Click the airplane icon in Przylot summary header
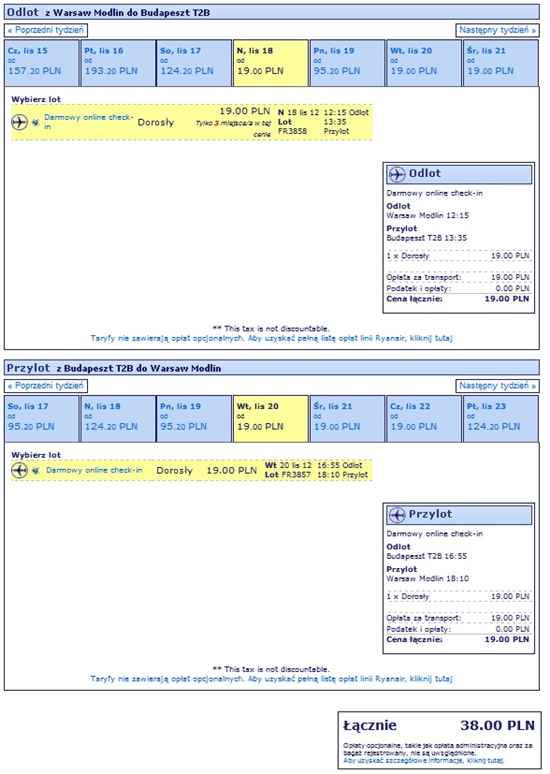This screenshot has width=550, height=774. (x=397, y=515)
